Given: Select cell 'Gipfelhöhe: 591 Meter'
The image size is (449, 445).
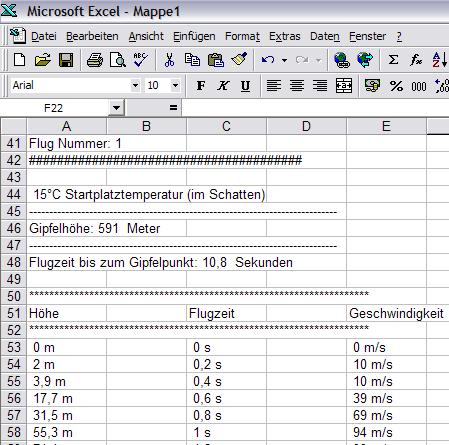Looking at the screenshot, I should tap(66, 228).
